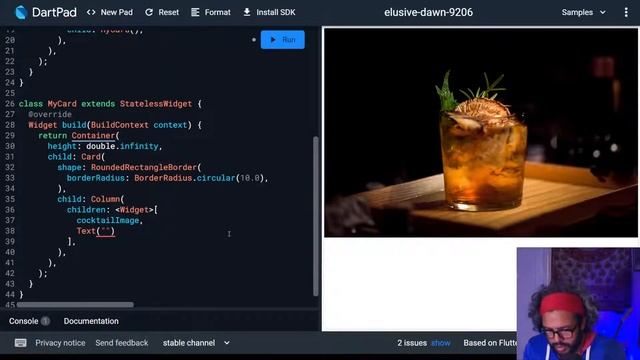The image size is (640, 360).
Task: Click the DartPad logo icon
Action: click(x=21, y=12)
